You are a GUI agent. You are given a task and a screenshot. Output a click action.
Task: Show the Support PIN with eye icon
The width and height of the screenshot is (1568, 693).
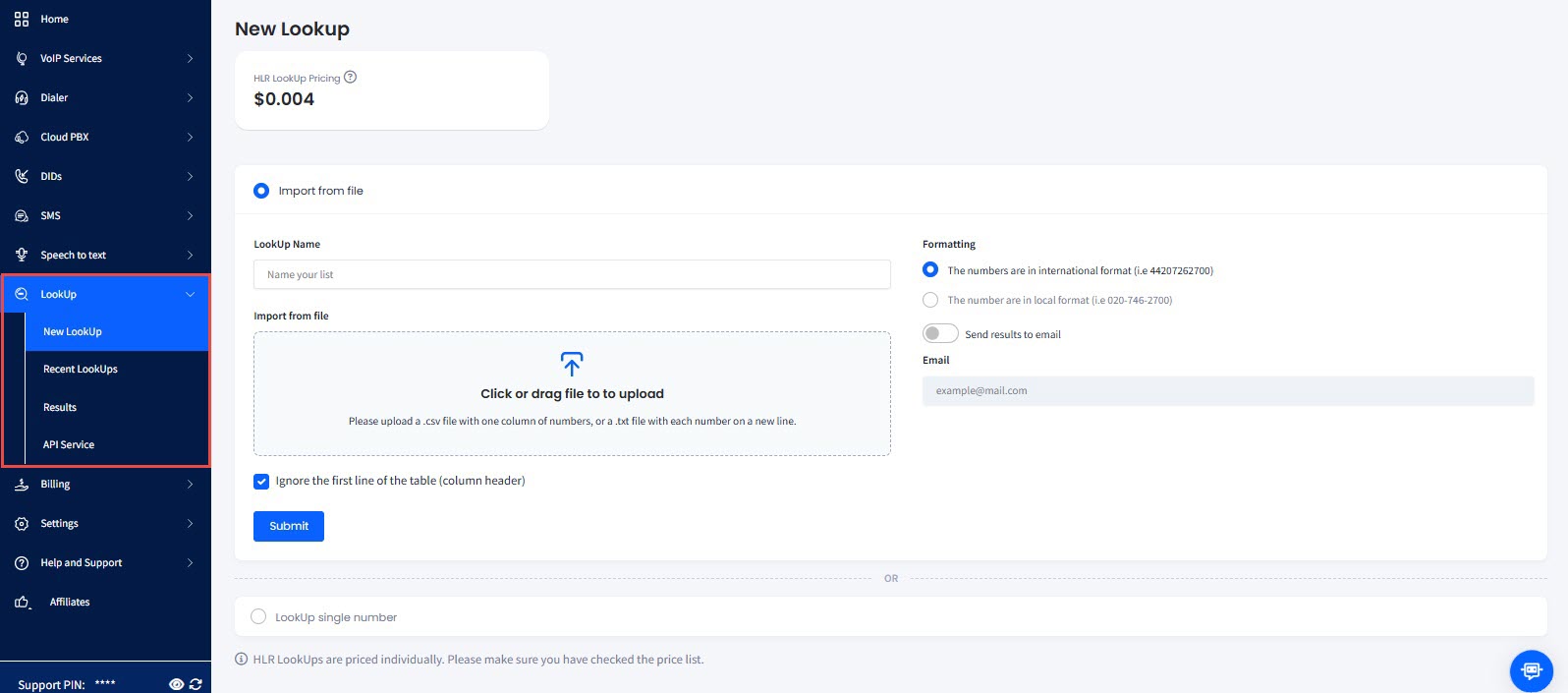(177, 684)
